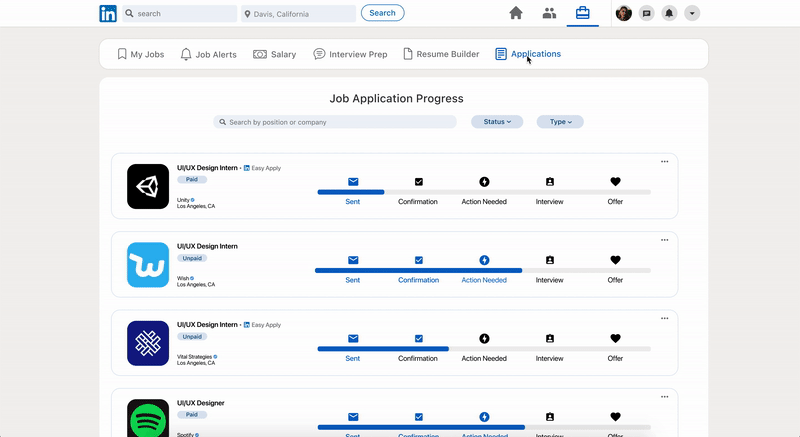The image size is (800, 437).
Task: Open the Home icon in the top bar
Action: (x=516, y=13)
